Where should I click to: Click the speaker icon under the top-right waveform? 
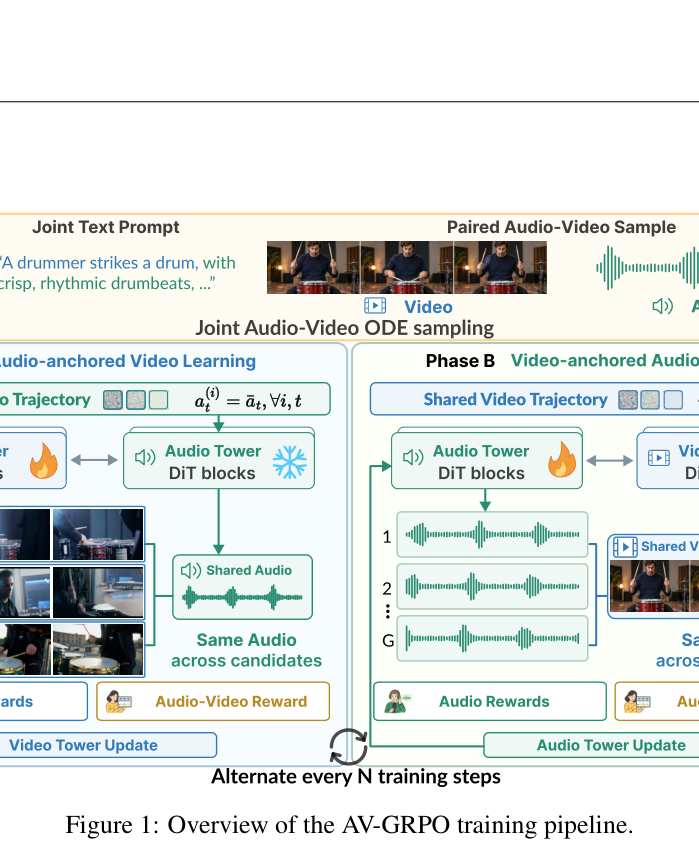click(663, 306)
